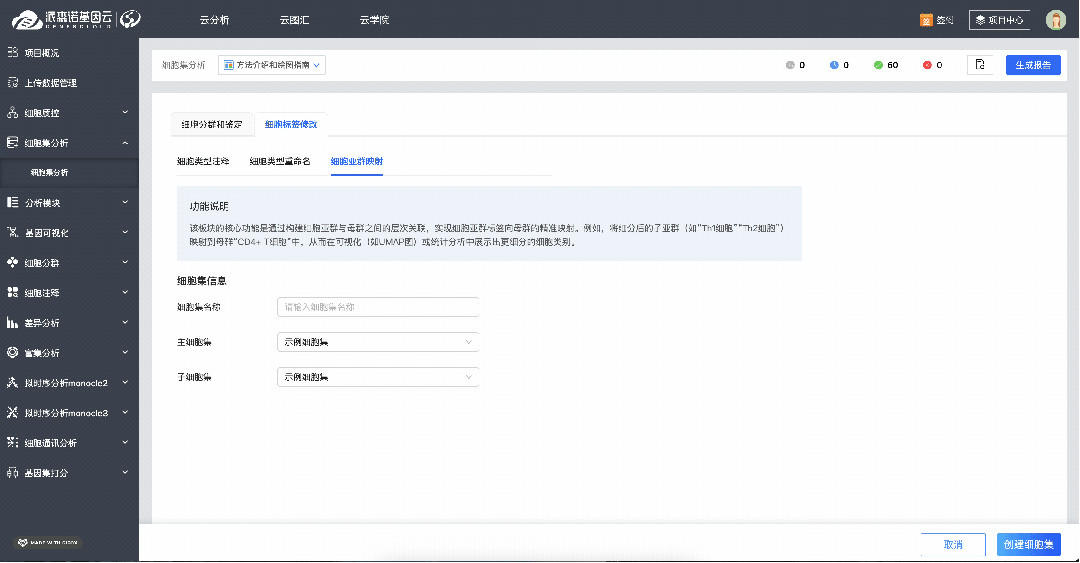Open the 子细胞集 dropdown

[378, 377]
